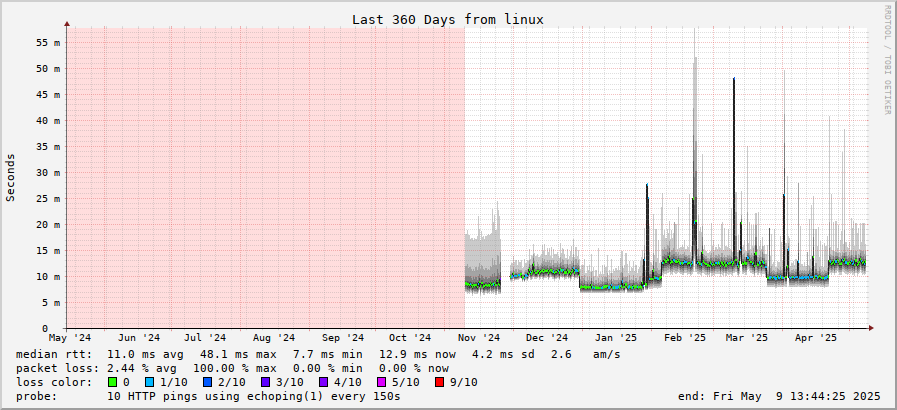Screen dimensions: 897x410
Task: Click the '4.2 ms sd' value
Action: [x=503, y=355]
